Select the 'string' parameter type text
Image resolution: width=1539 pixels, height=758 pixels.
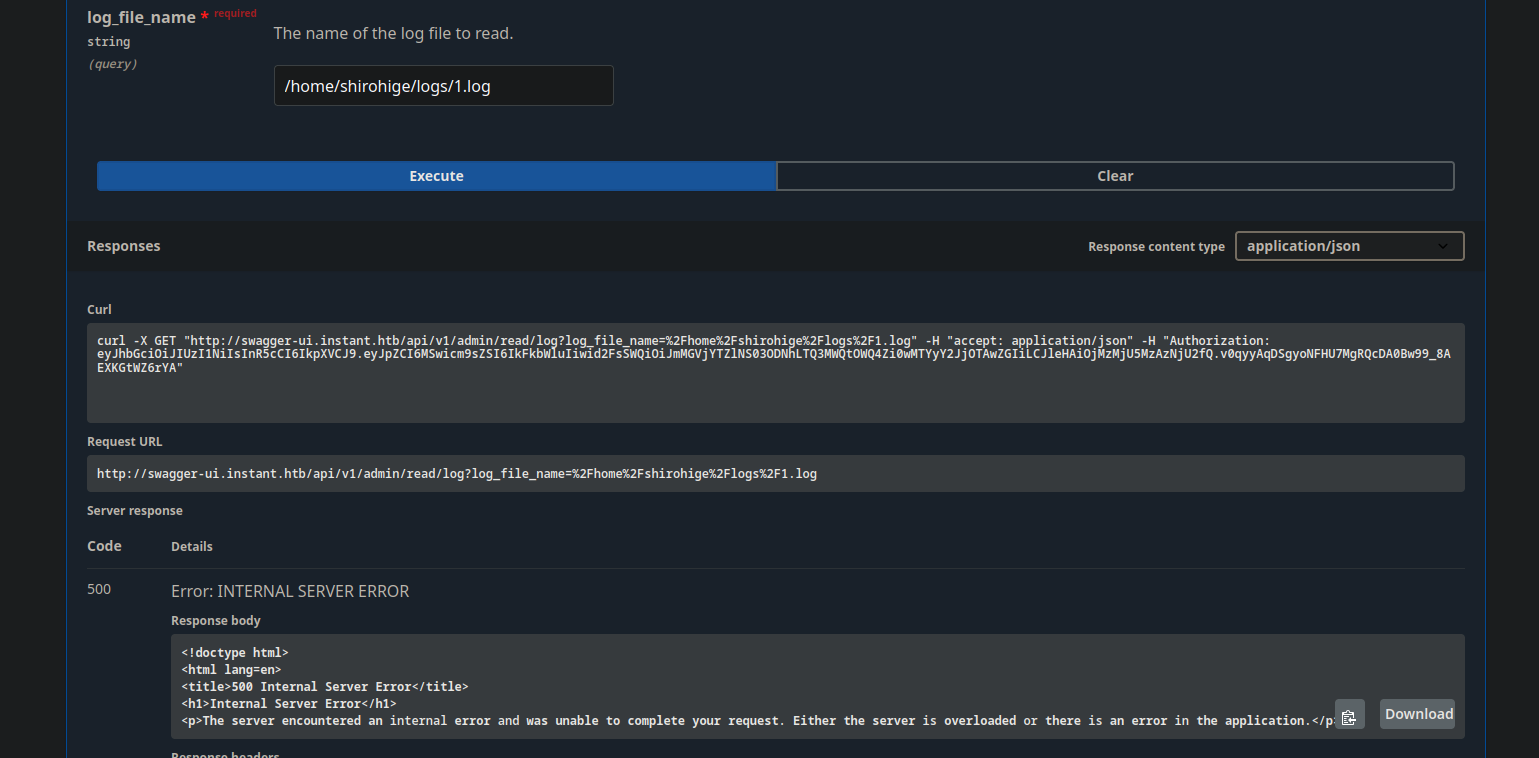(108, 42)
